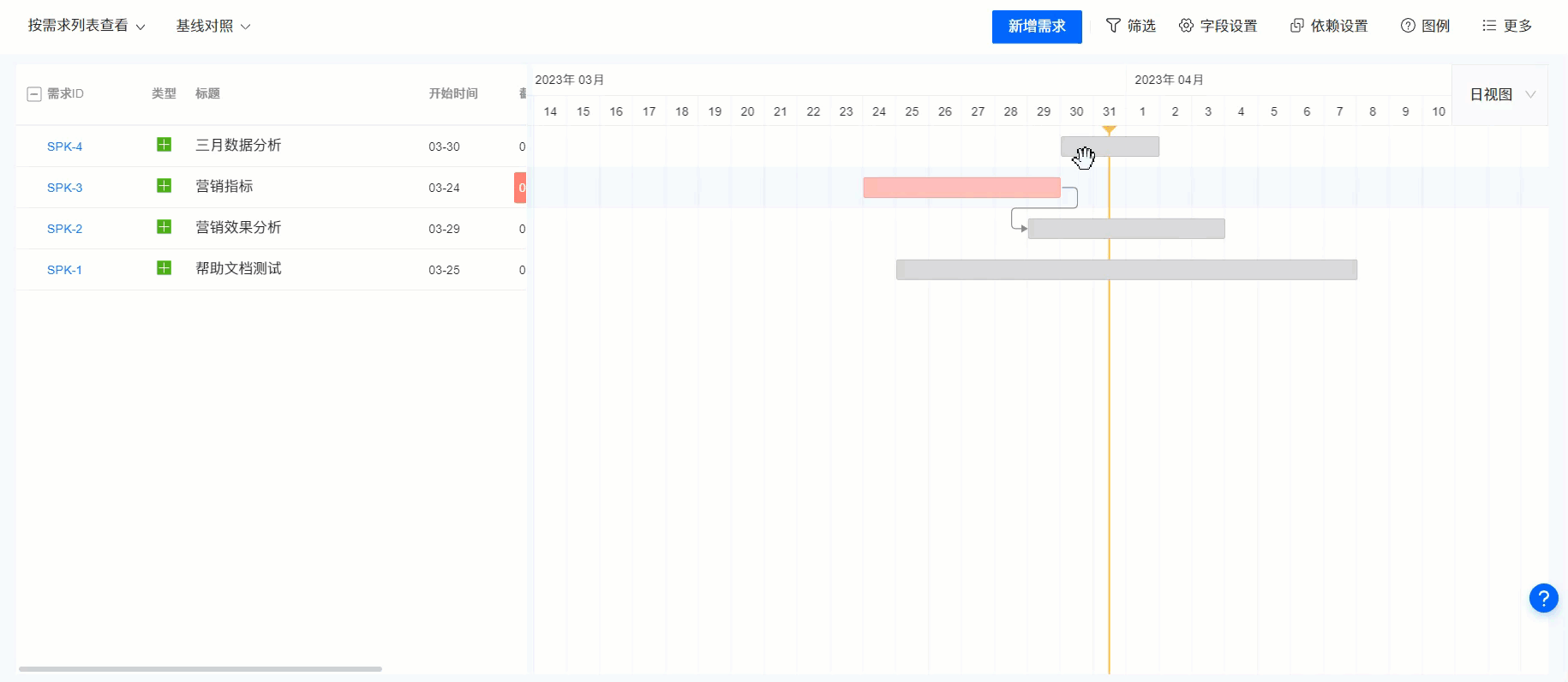The image size is (1568, 682).
Task: Click the red overdue flag on SPK-3
Action: (x=520, y=188)
